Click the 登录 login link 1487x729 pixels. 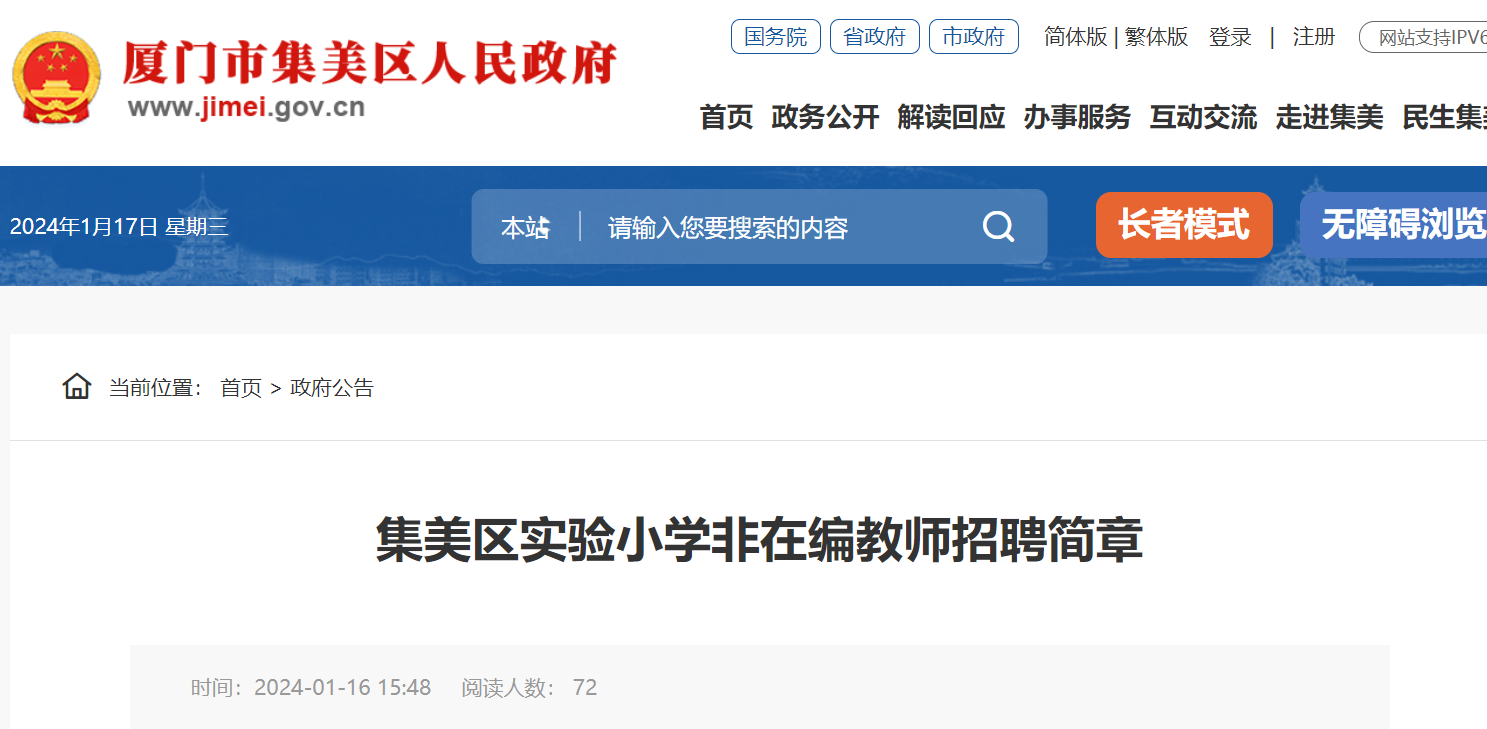pos(1230,37)
